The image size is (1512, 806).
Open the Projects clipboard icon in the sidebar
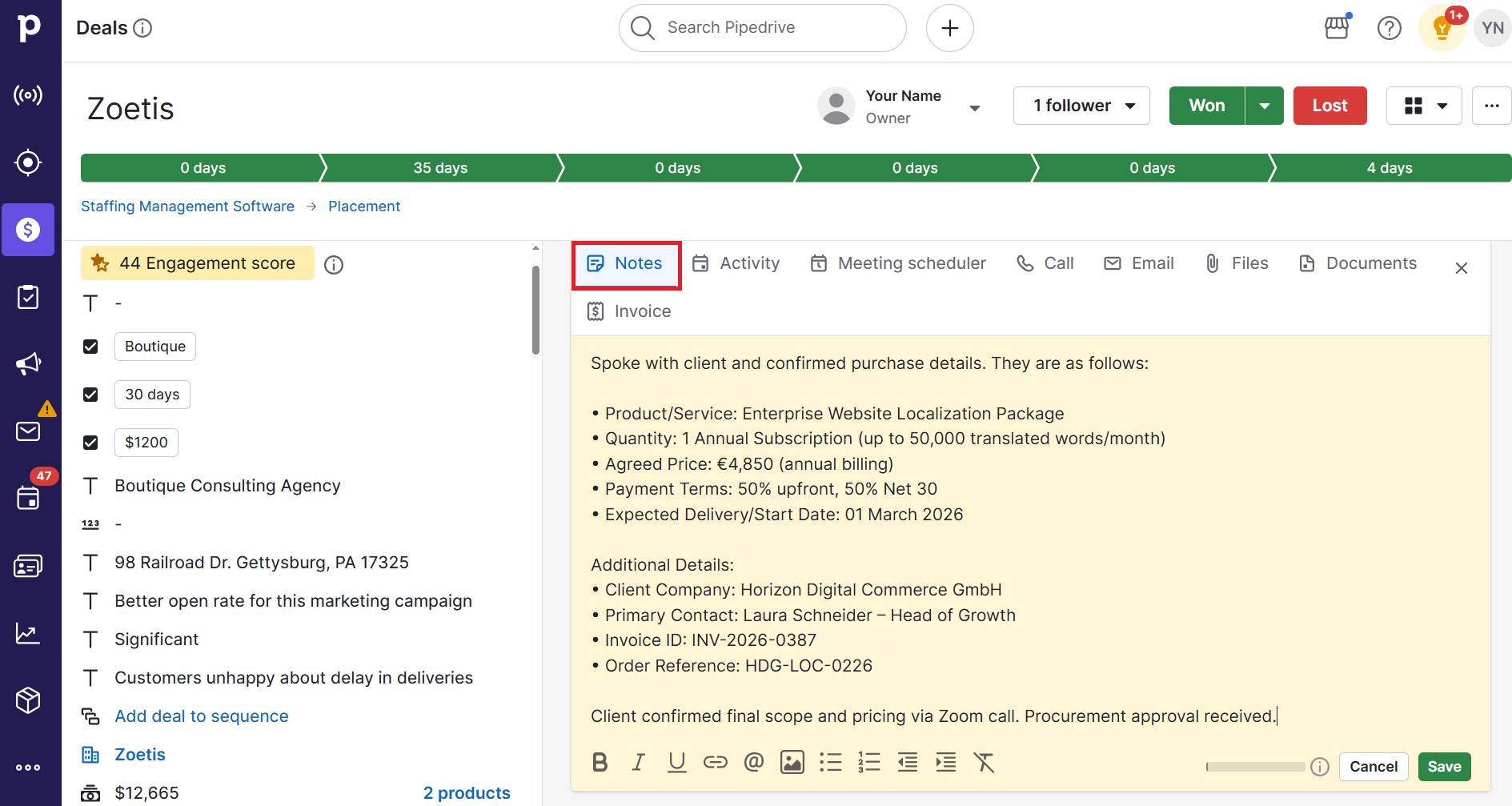pos(28,297)
